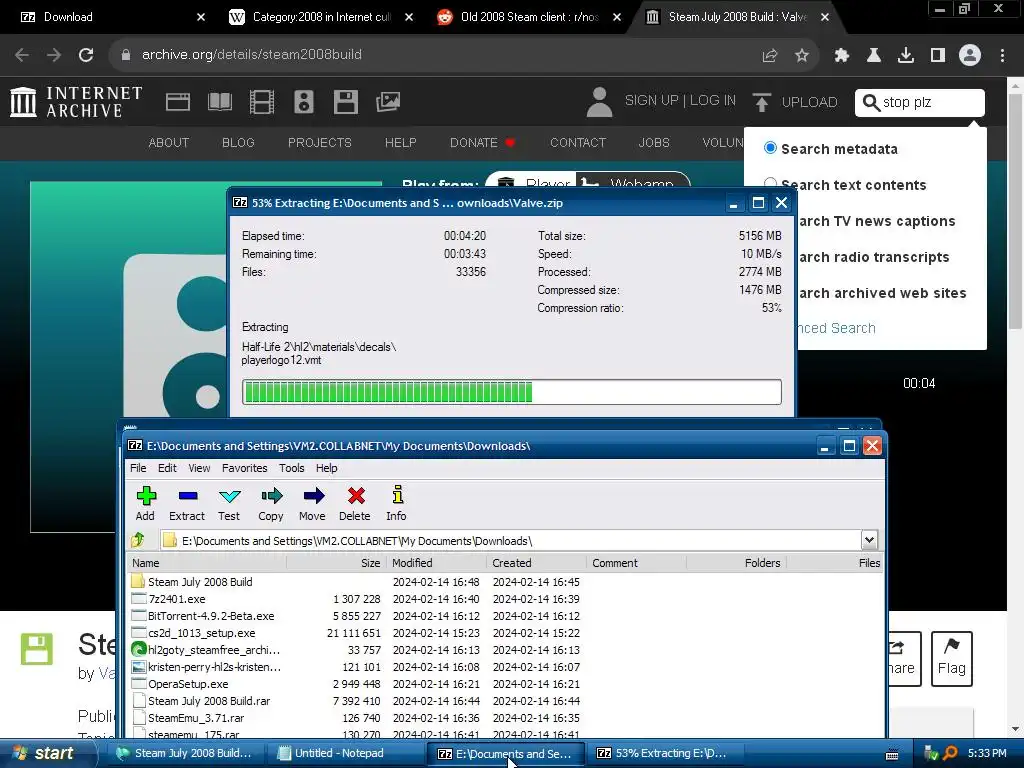Click the PROJECTS navigation link
Image resolution: width=1024 pixels, height=768 pixels.
click(319, 142)
